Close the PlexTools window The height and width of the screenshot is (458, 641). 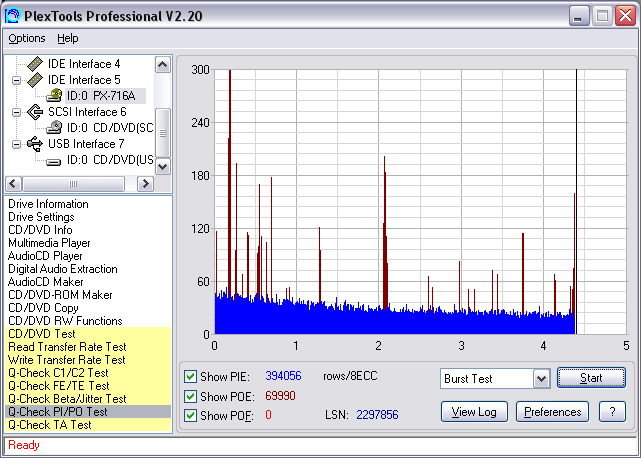click(x=625, y=16)
